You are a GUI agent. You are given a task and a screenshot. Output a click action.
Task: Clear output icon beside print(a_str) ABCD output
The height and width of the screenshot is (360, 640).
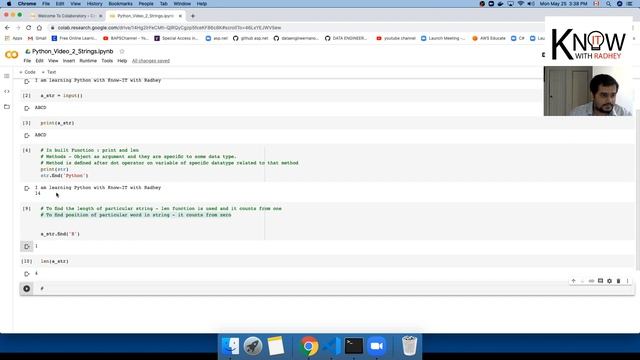coord(27,136)
